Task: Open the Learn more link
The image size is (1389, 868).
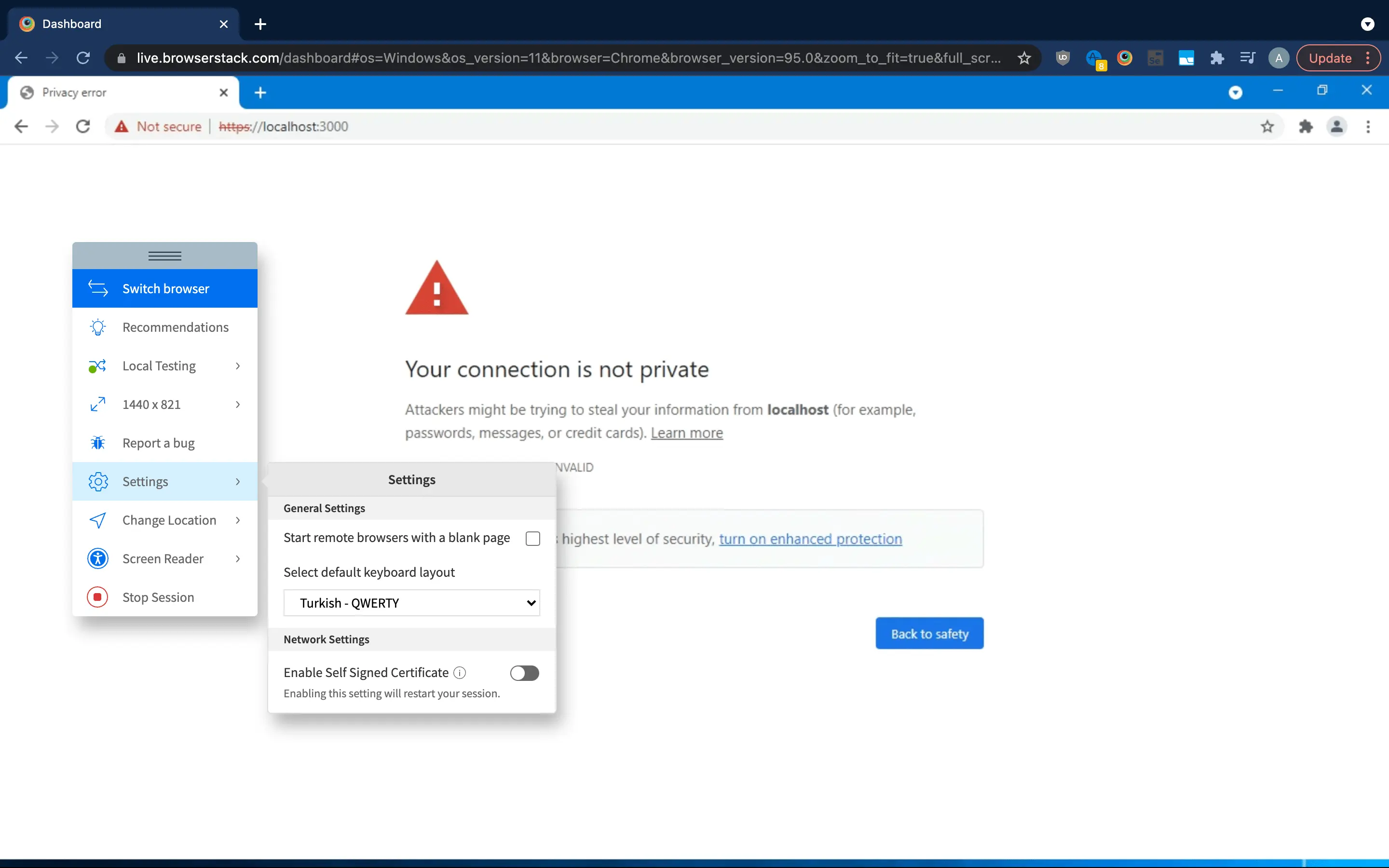Action: 686,433
